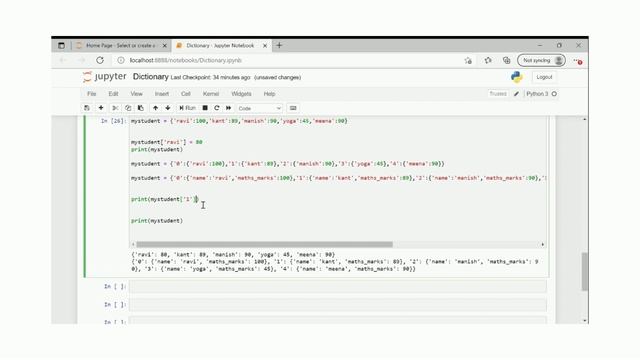This screenshot has width=640, height=360.
Task: Click the In [26] cell prompt
Action: tap(113, 121)
